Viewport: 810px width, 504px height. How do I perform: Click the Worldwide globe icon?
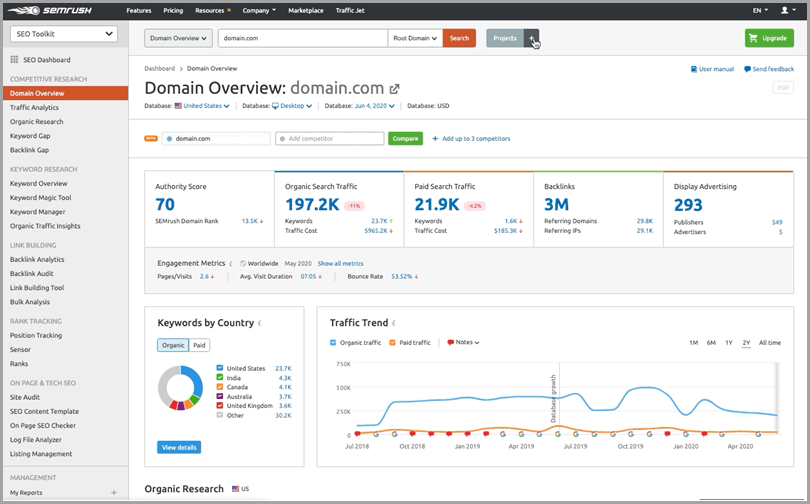(x=243, y=263)
